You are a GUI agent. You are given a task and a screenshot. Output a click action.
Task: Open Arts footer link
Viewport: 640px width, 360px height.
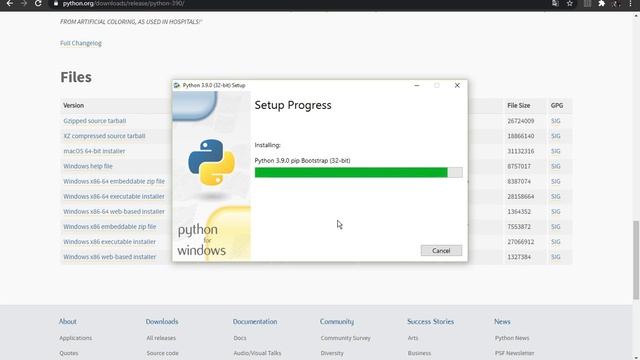tap(413, 338)
